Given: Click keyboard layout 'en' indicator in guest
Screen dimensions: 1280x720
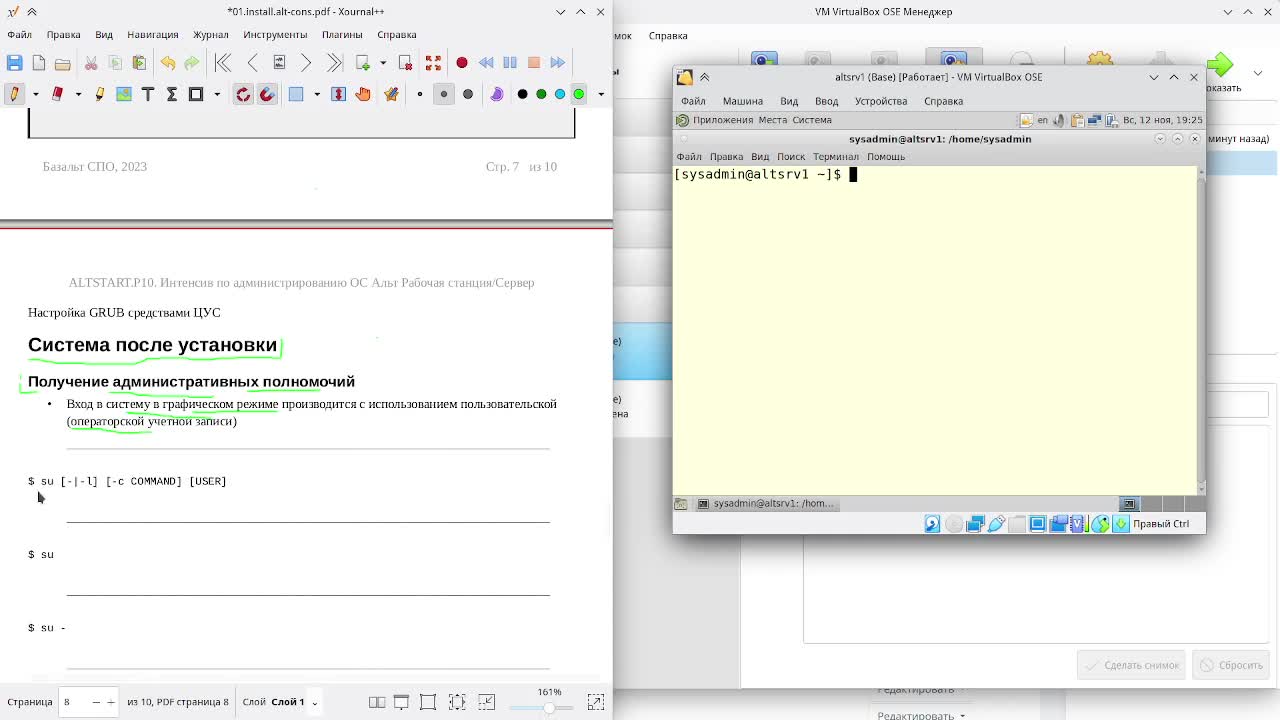Looking at the screenshot, I should [x=1042, y=120].
